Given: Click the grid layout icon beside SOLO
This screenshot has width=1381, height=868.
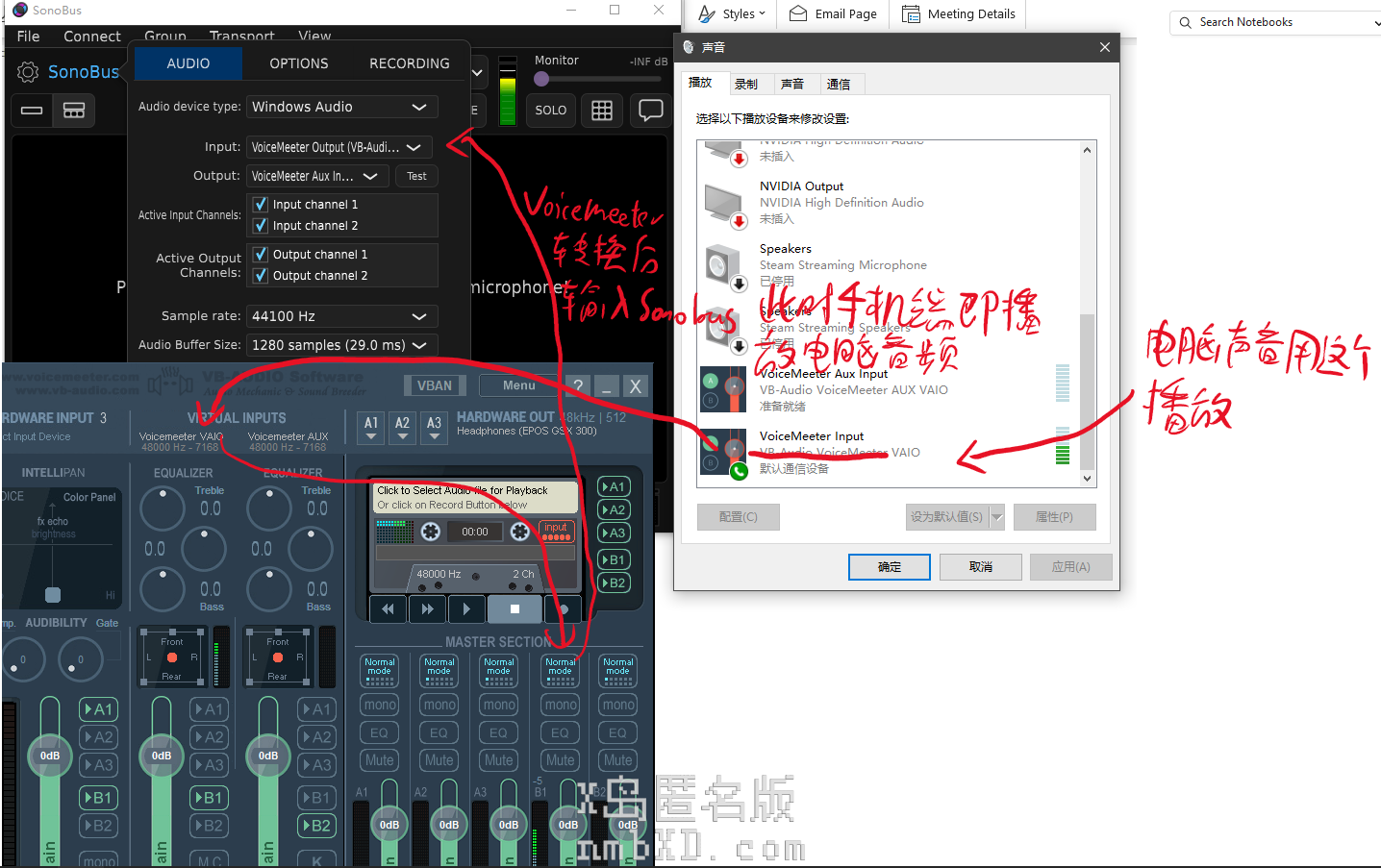Looking at the screenshot, I should click(x=602, y=110).
